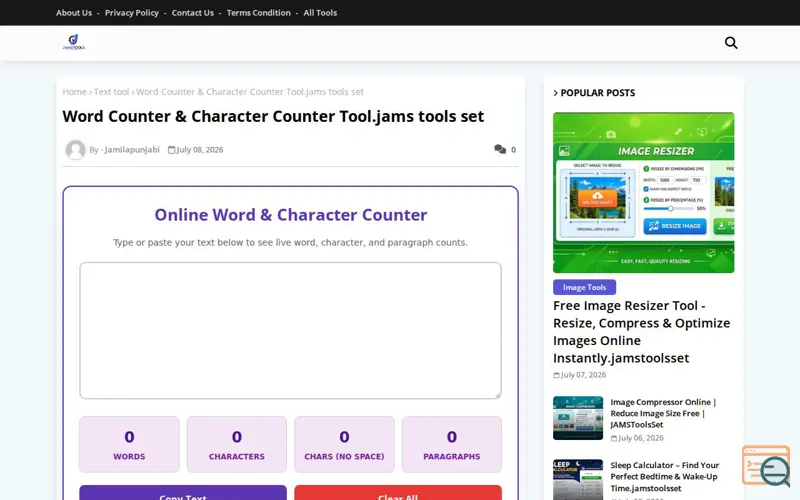Open Image Compressor Online post link
800x500 pixels.
point(663,413)
